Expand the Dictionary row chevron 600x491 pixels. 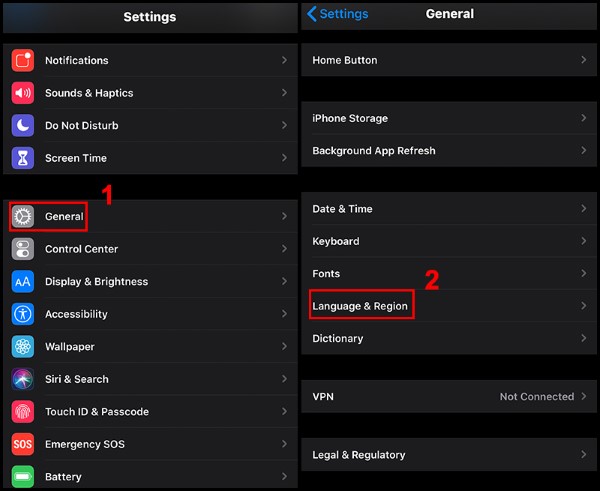[x=583, y=338]
